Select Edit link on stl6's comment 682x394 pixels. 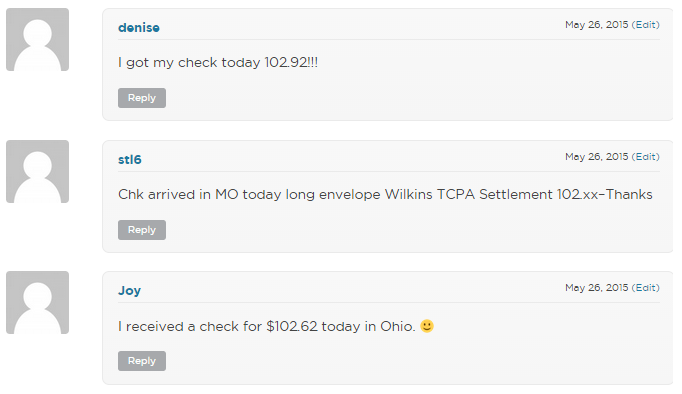pos(645,157)
